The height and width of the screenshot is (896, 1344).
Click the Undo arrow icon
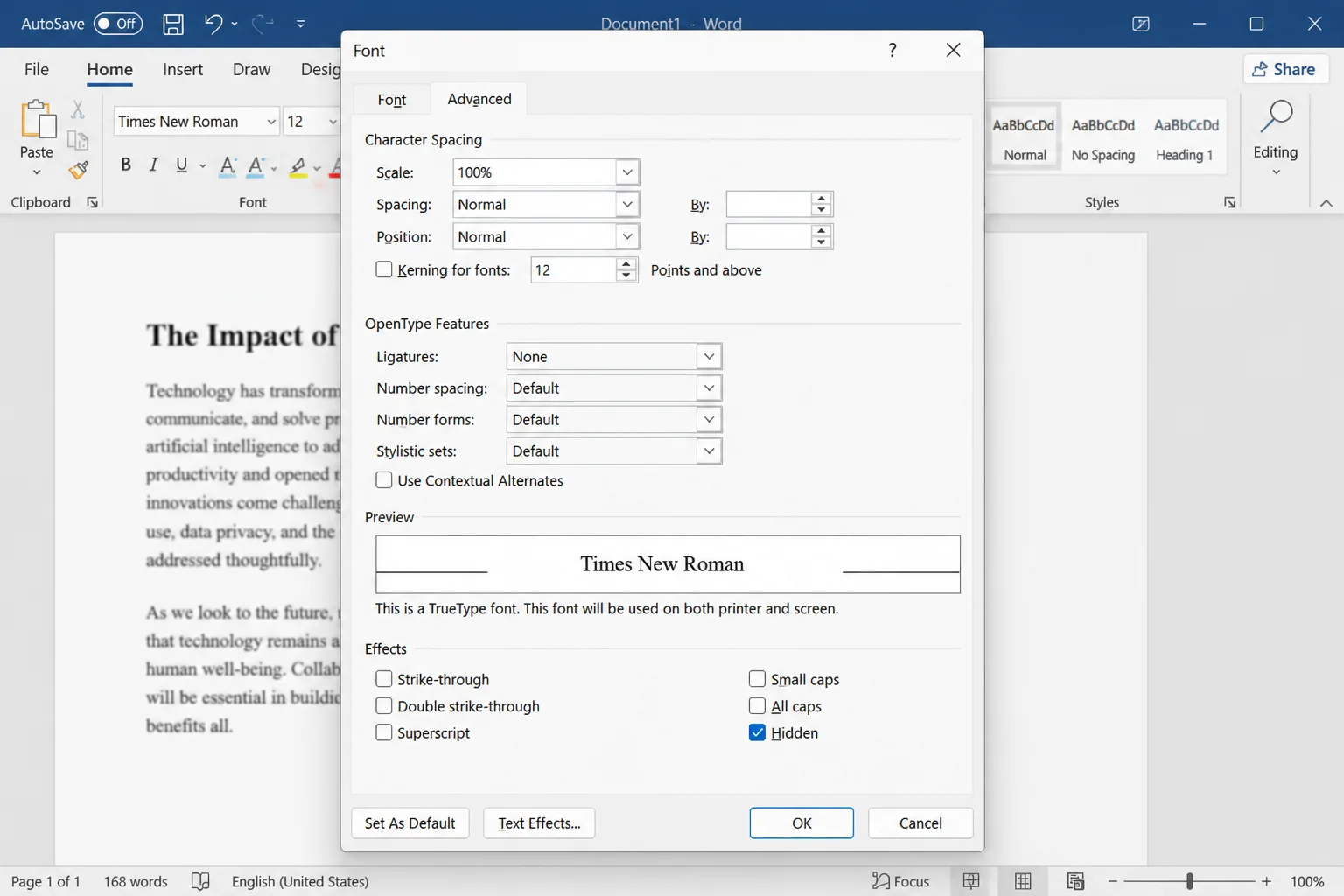point(213,24)
